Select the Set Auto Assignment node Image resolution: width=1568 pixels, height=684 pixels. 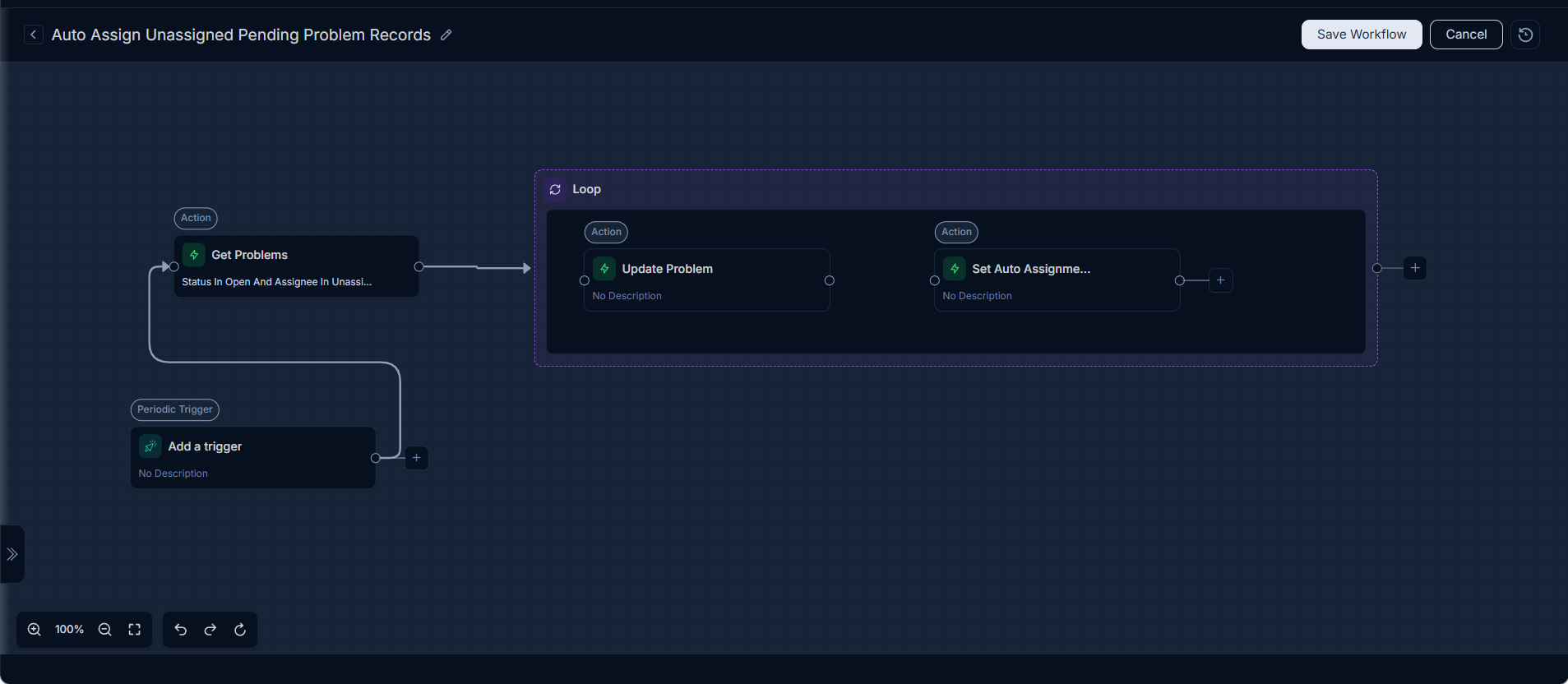point(1057,280)
